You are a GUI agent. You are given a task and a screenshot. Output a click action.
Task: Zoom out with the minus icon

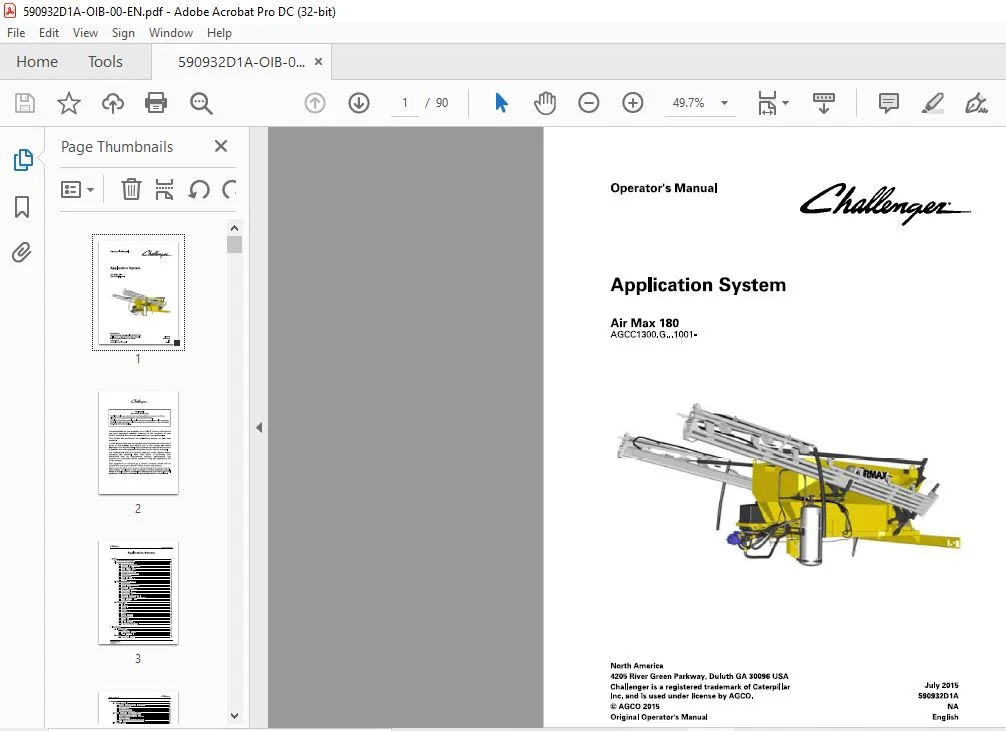pos(588,103)
